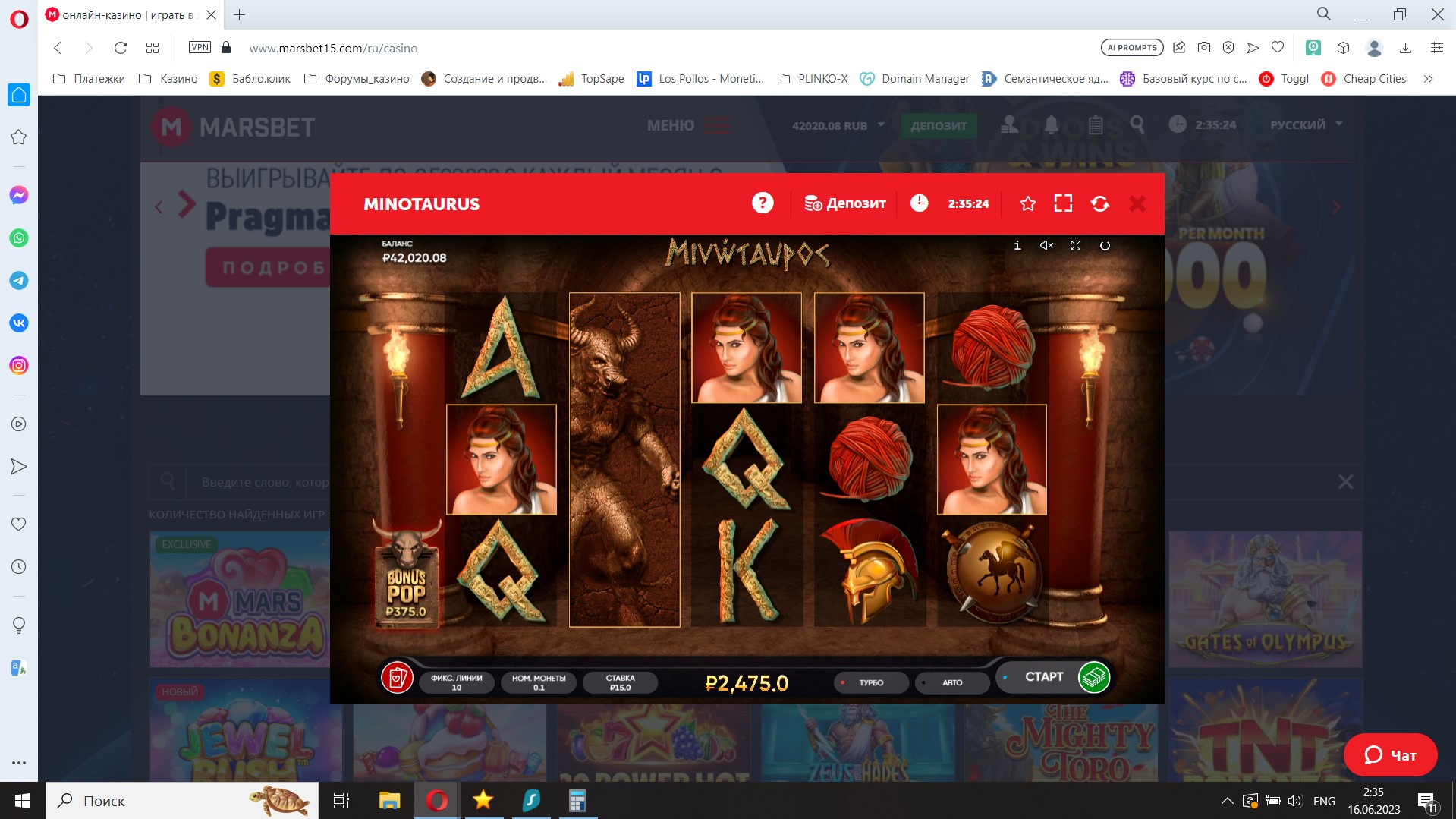Screen dimensions: 1456x819
Task: Click the Депозит button in the game header
Action: (845, 203)
